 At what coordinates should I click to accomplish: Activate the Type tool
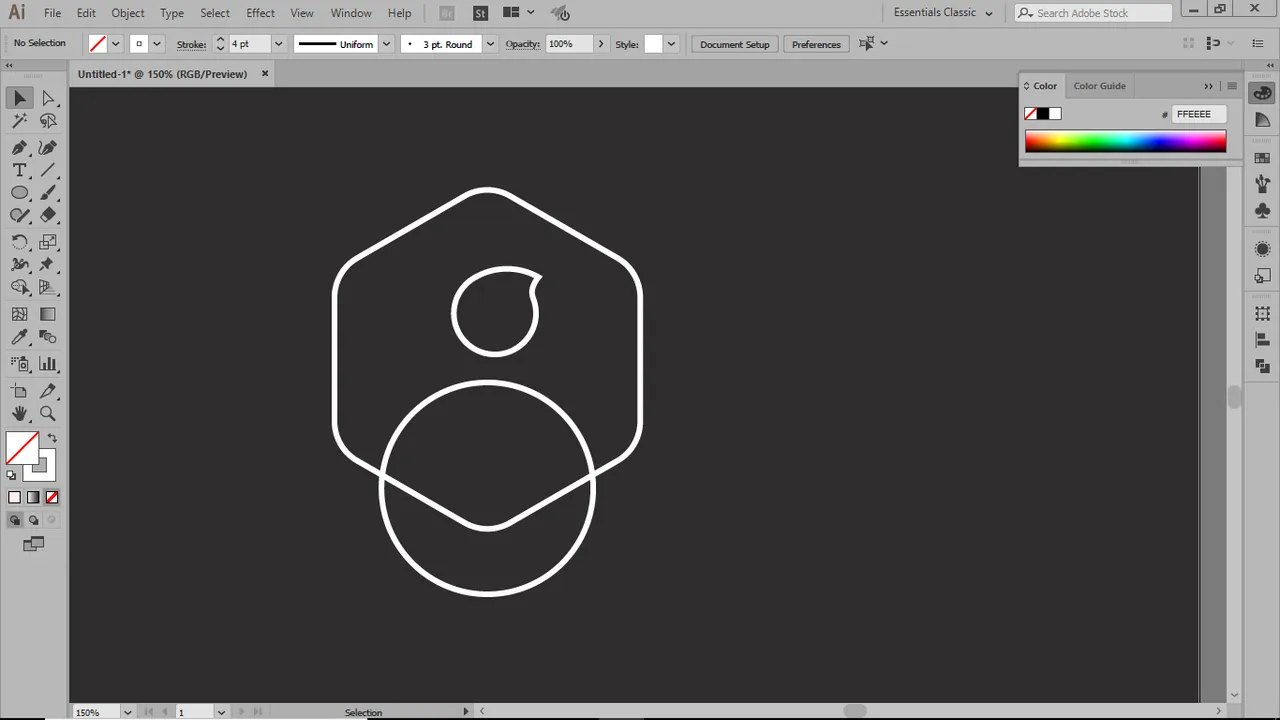pos(20,171)
